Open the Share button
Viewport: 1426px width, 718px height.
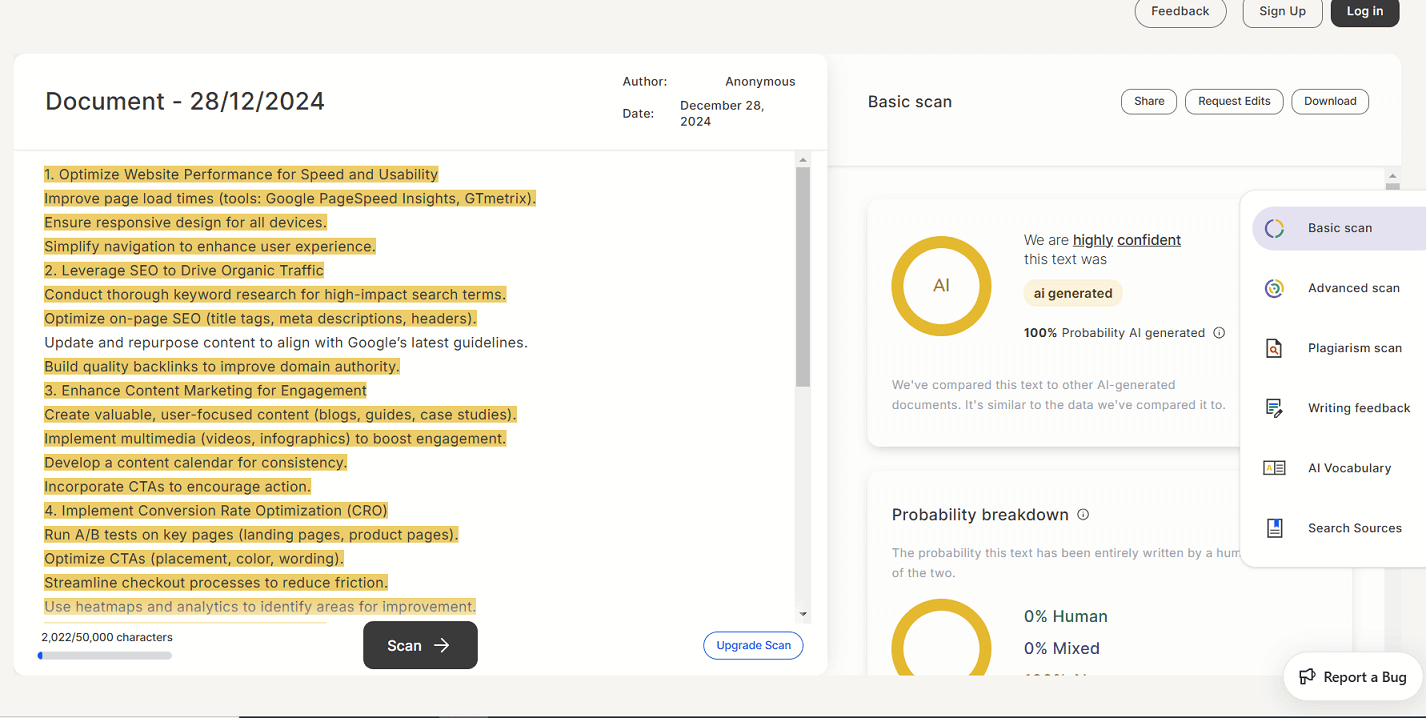(x=1149, y=101)
